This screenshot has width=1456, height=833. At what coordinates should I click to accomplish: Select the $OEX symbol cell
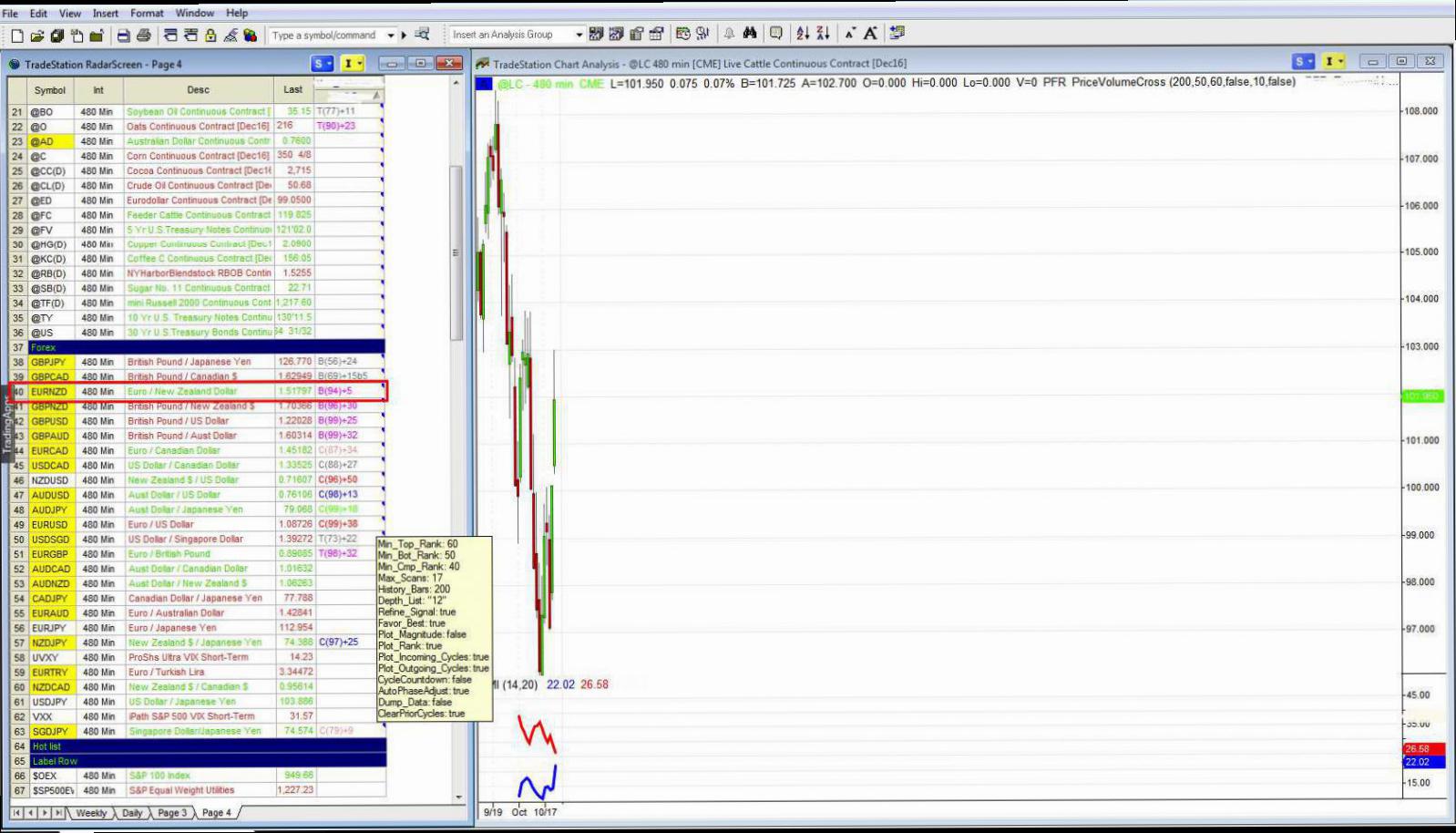point(51,776)
